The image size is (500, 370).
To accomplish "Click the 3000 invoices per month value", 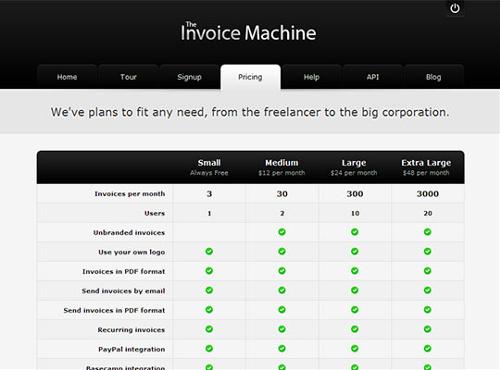I will 428,194.
